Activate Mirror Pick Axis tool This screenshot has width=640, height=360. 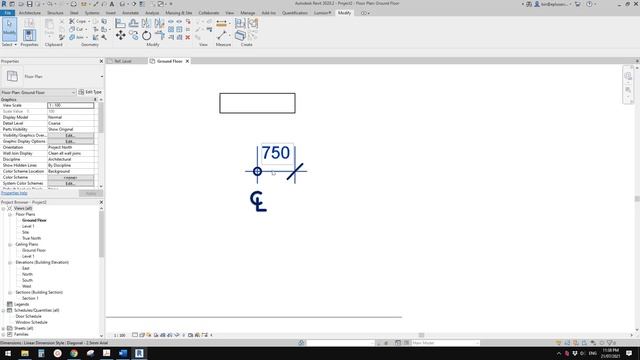146,23
